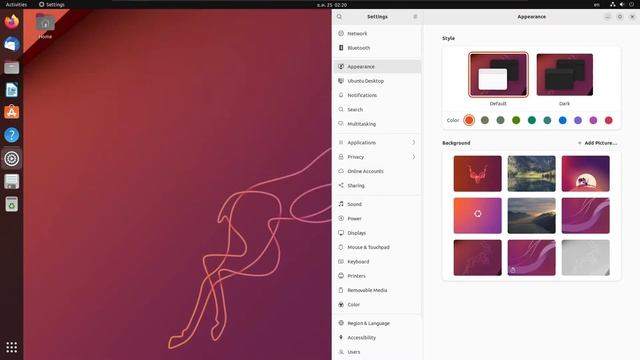Open the Settings hamburger menu
This screenshot has width=640, height=360.
(x=415, y=17)
